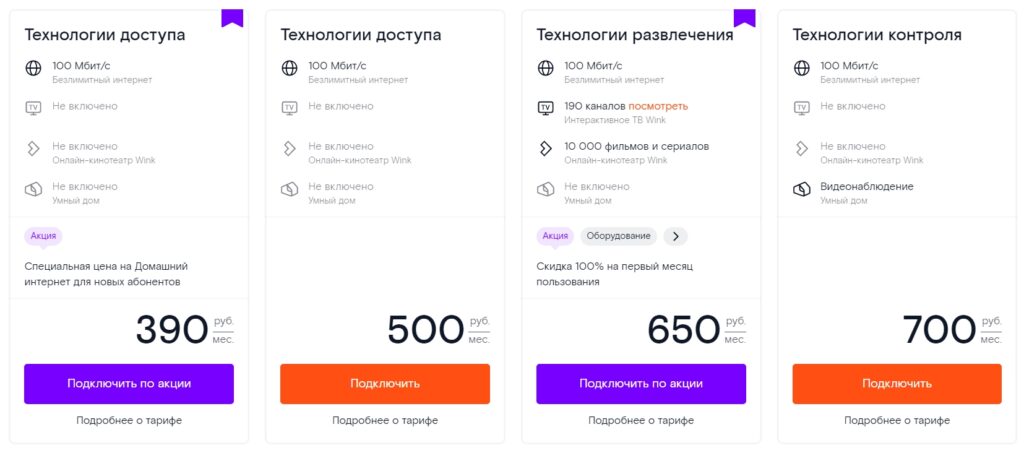Open посмотреть link for 190 channels

[x=658, y=106]
